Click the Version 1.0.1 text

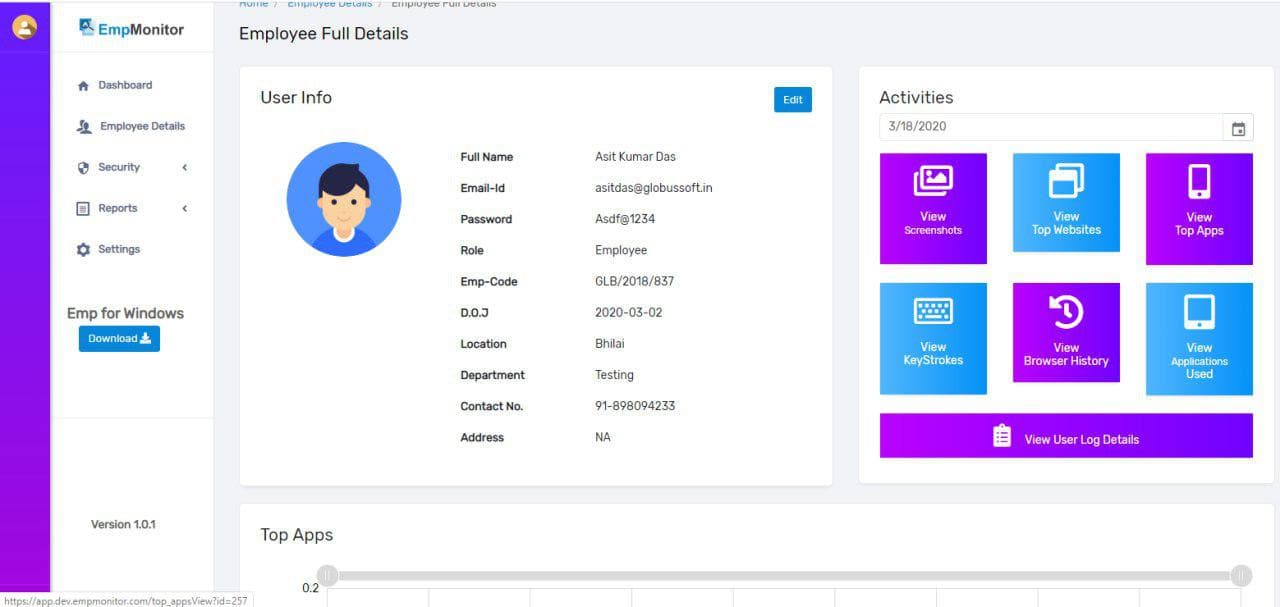pyautogui.click(x=123, y=525)
